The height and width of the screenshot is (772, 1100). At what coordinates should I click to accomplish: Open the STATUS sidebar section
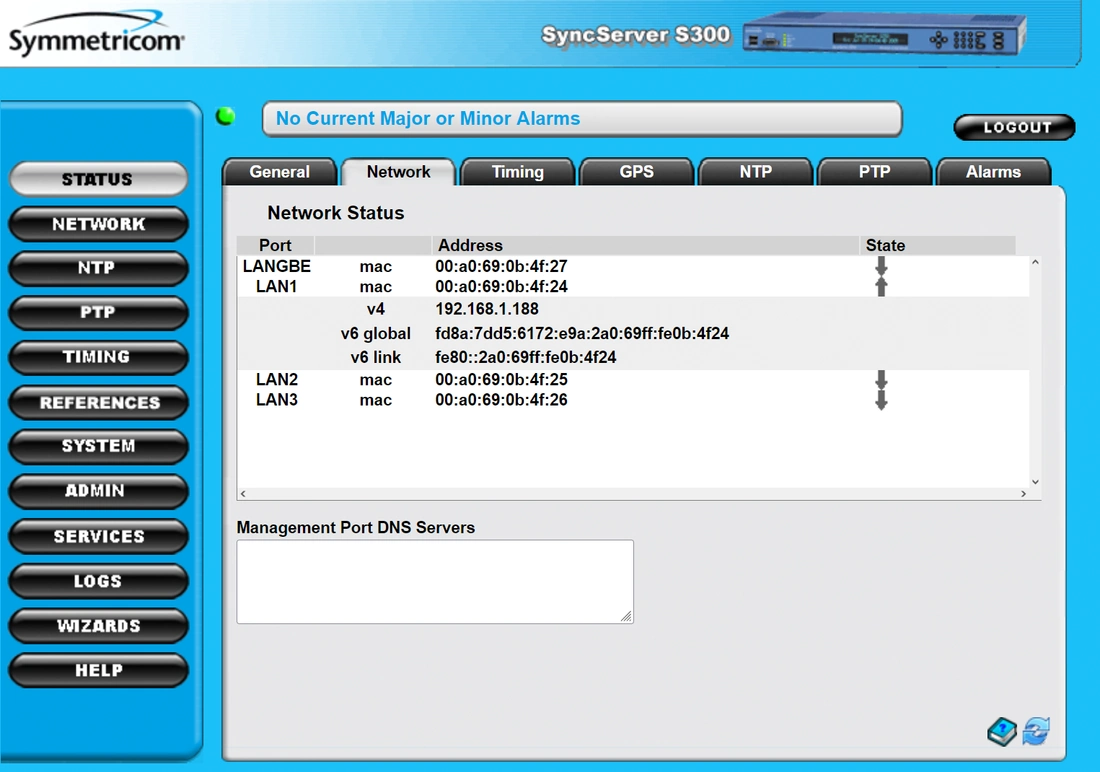click(98, 179)
